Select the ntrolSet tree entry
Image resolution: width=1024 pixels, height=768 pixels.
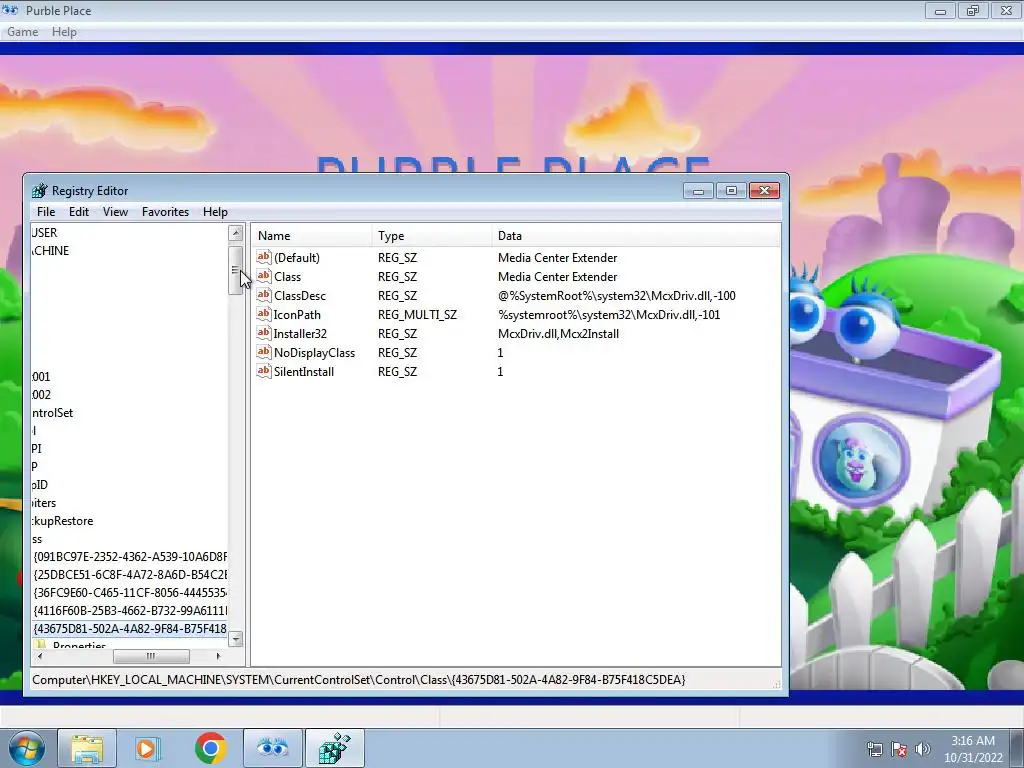coord(52,413)
